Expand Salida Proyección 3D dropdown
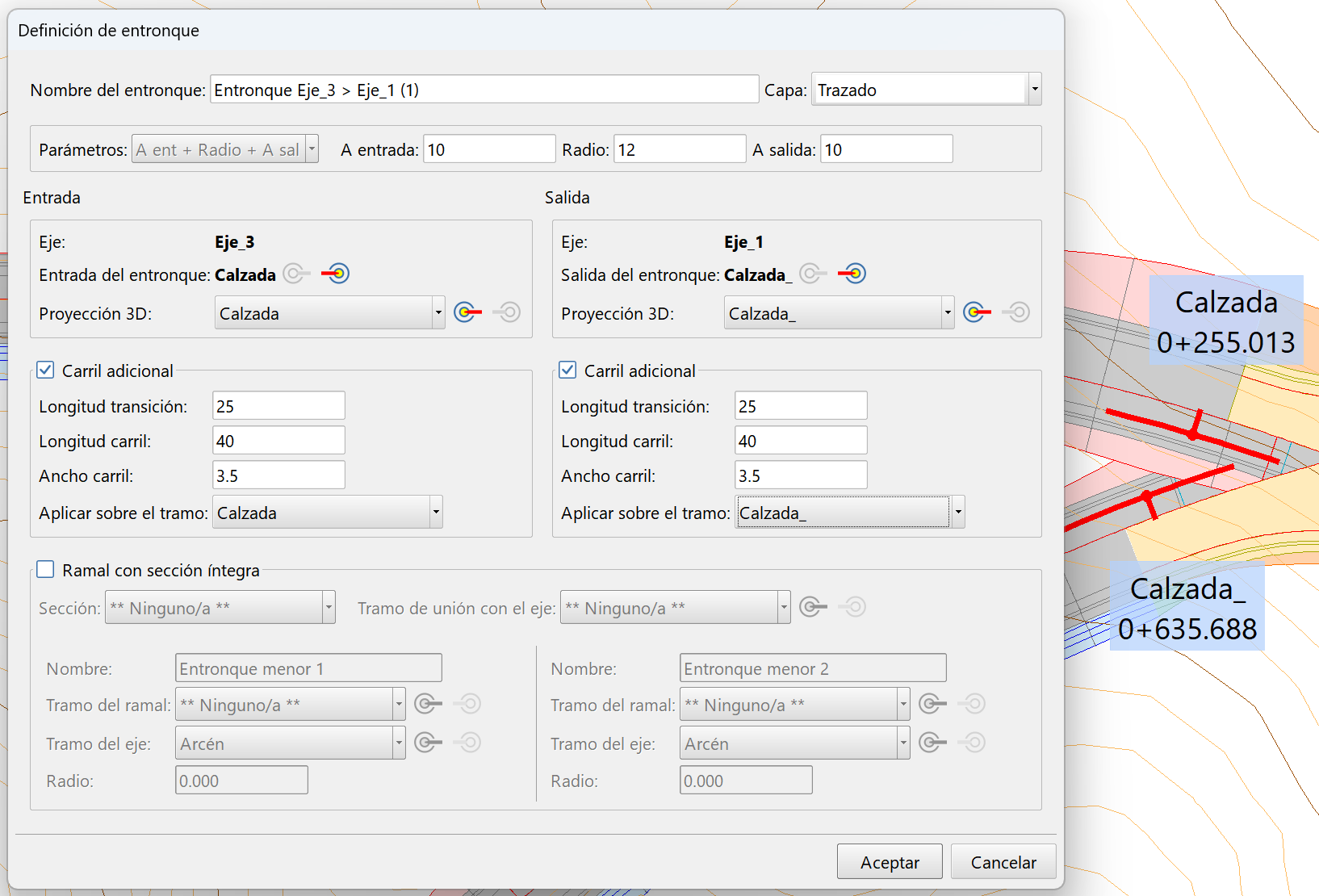This screenshot has width=1319, height=896. 948,313
